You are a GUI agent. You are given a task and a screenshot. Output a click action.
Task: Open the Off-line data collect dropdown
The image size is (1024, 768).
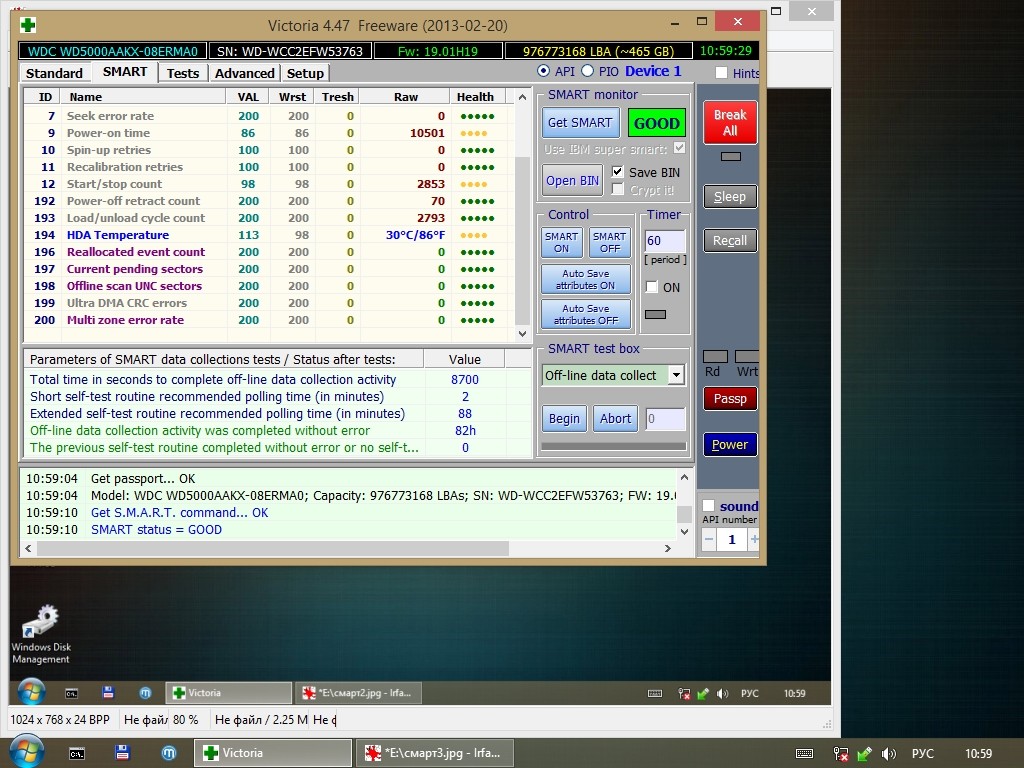click(677, 375)
